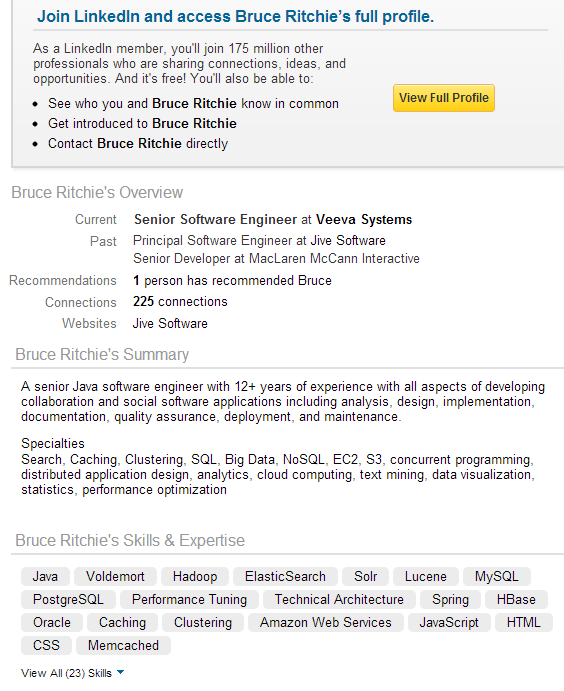Choose the Lucene skill tag
The image size is (564, 691).
point(426,576)
